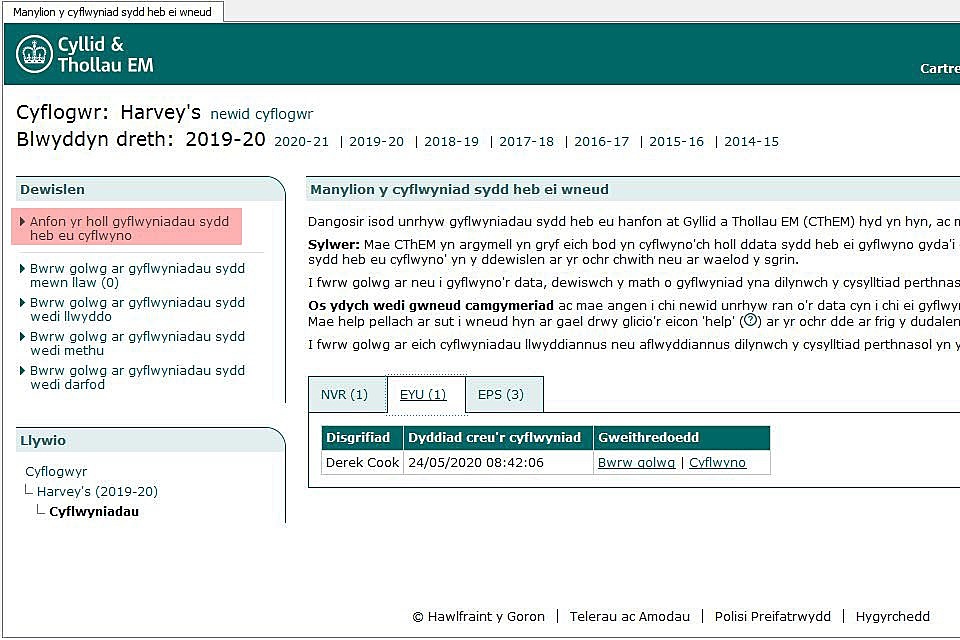Switch to the EPS (3) tab
This screenshot has width=960, height=640.
[x=500, y=395]
